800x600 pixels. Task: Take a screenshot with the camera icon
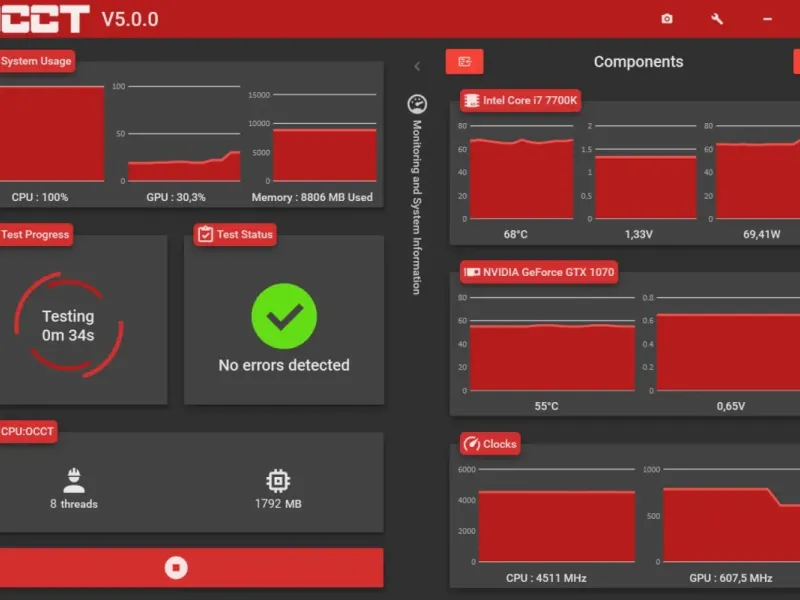click(x=666, y=19)
